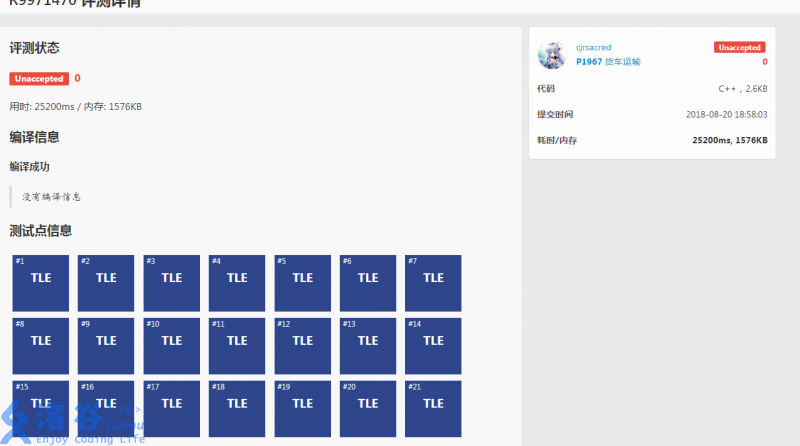Image resolution: width=800 pixels, height=446 pixels.
Task: Click the Unaccepted badge in submission card
Action: [739, 47]
